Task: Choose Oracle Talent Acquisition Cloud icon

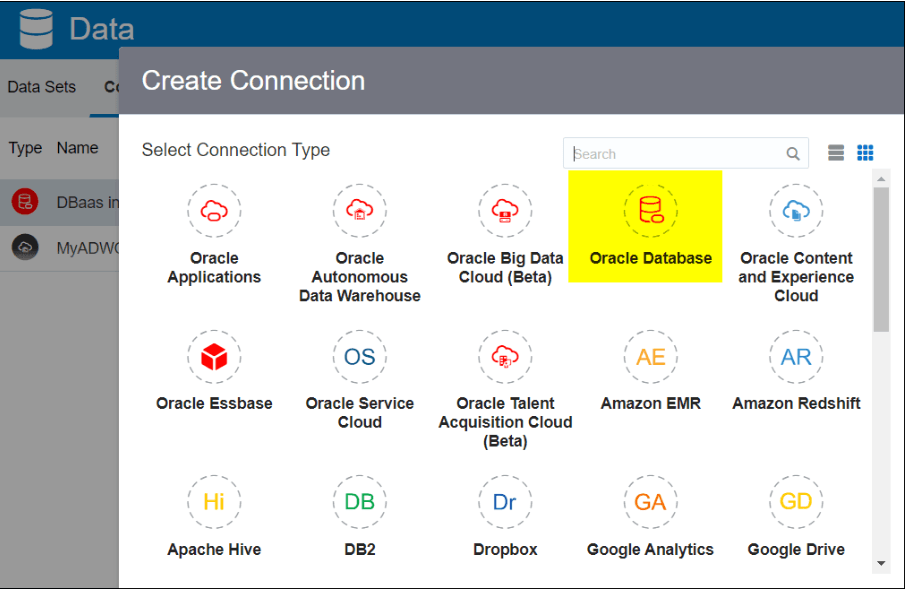Action: [x=505, y=357]
